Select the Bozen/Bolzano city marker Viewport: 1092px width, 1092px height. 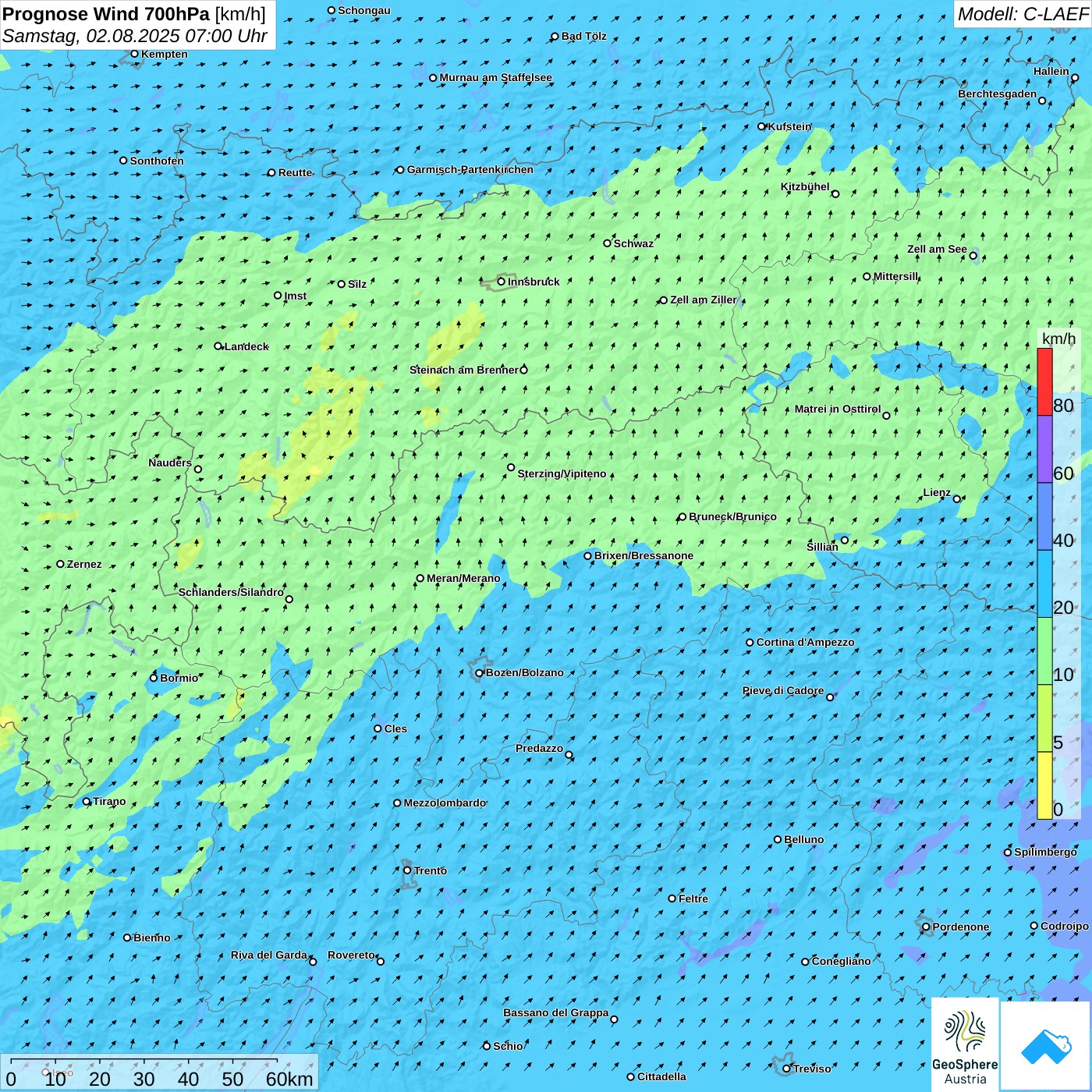[480, 673]
